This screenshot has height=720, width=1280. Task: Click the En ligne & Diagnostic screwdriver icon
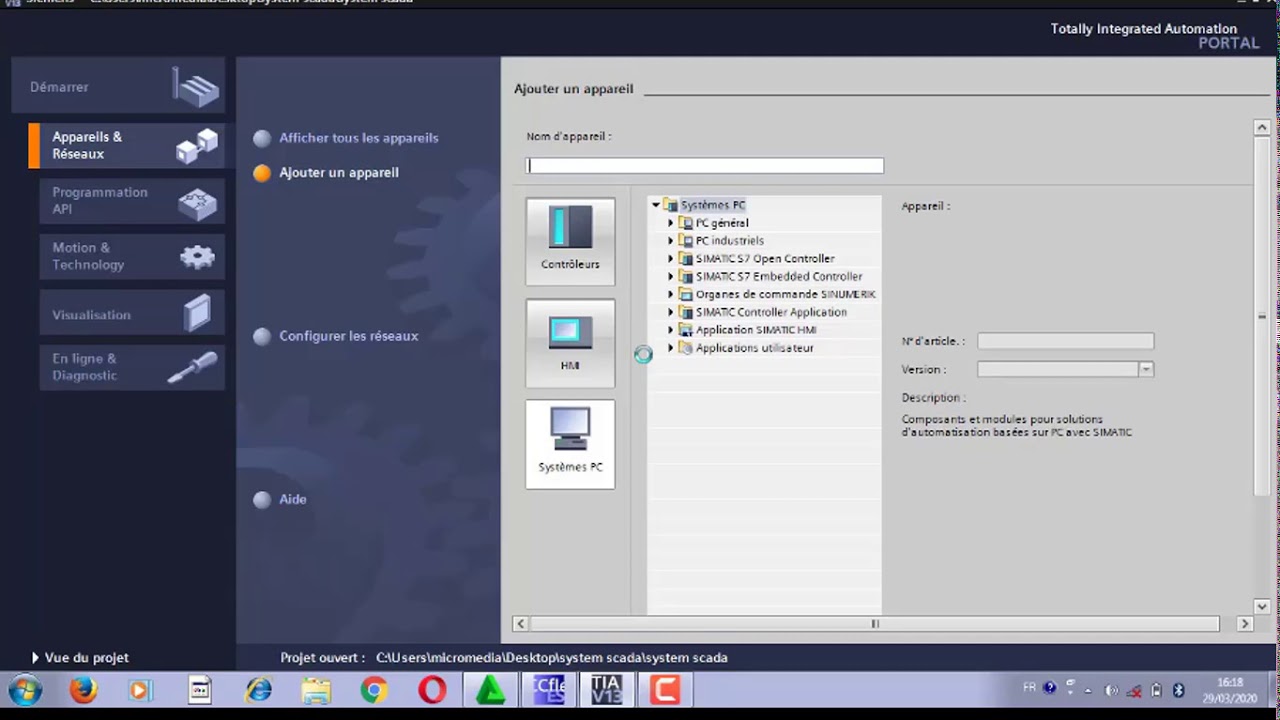192,368
